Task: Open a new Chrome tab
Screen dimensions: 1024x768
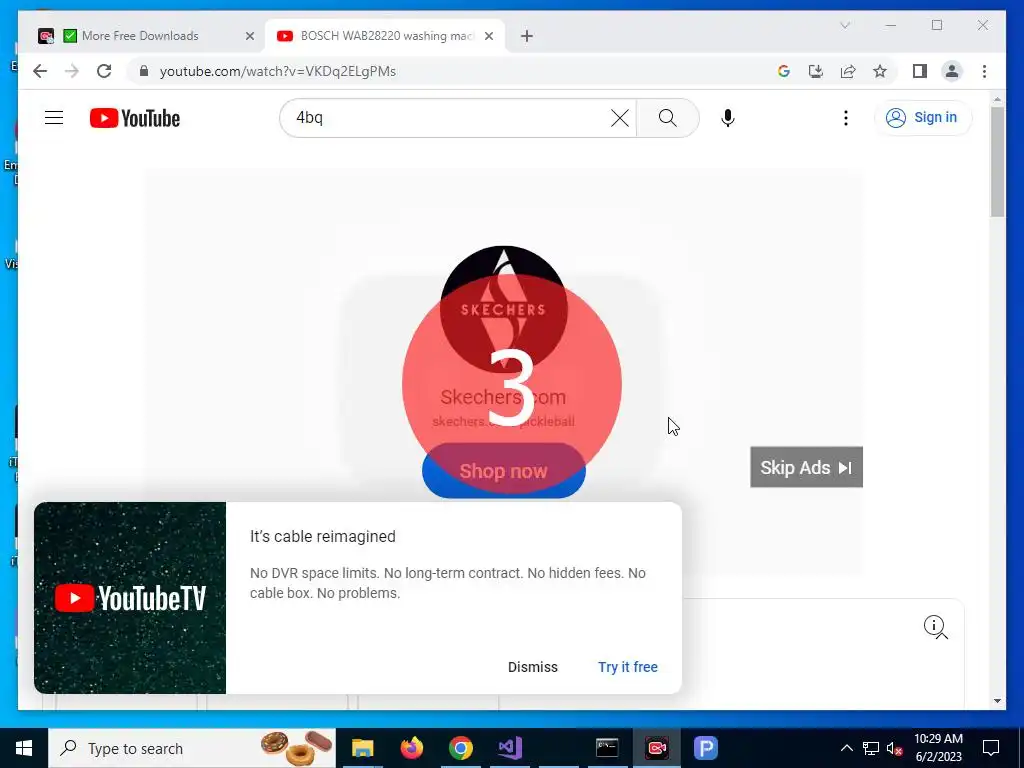Action: [x=526, y=36]
